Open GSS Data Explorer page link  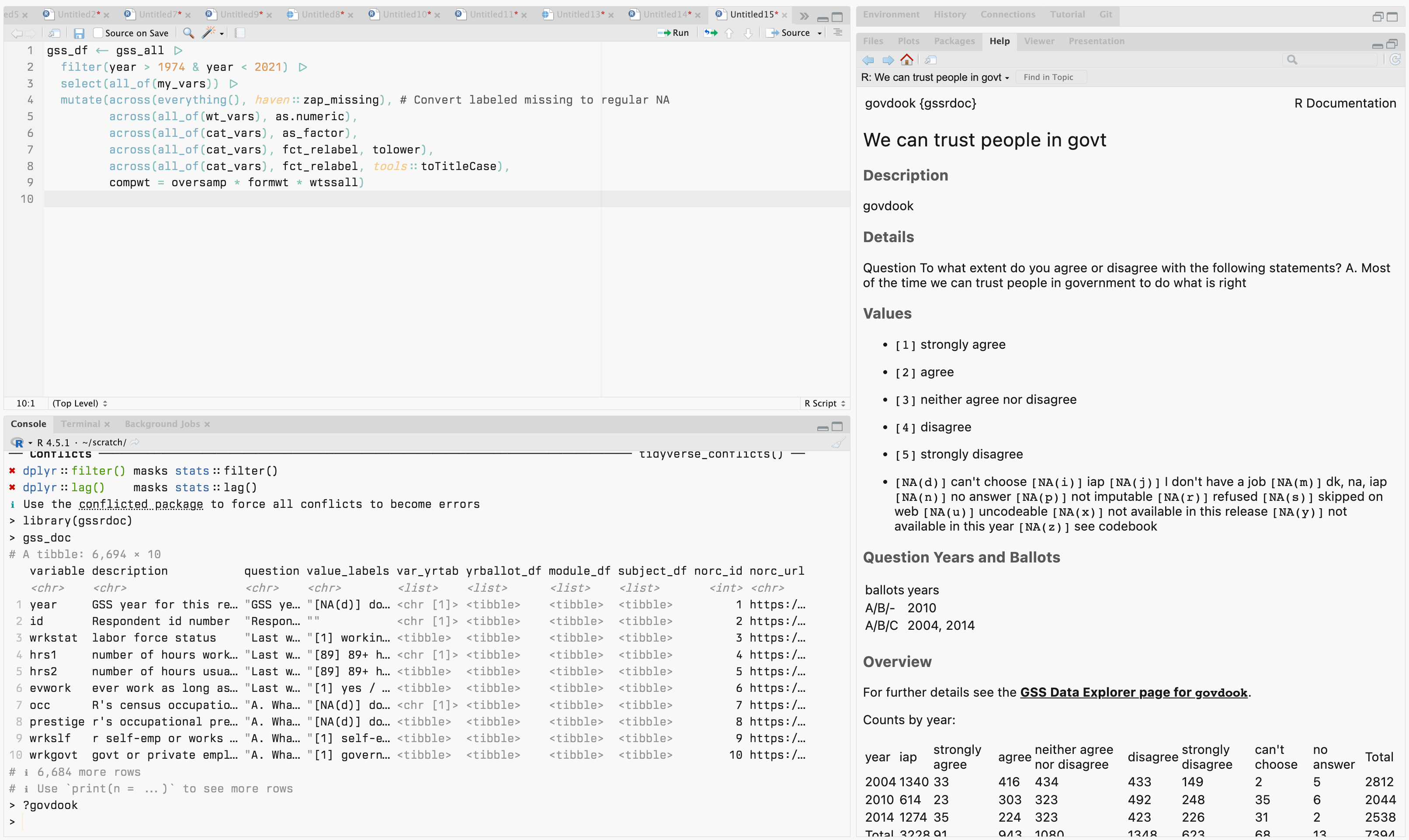coord(1133,692)
